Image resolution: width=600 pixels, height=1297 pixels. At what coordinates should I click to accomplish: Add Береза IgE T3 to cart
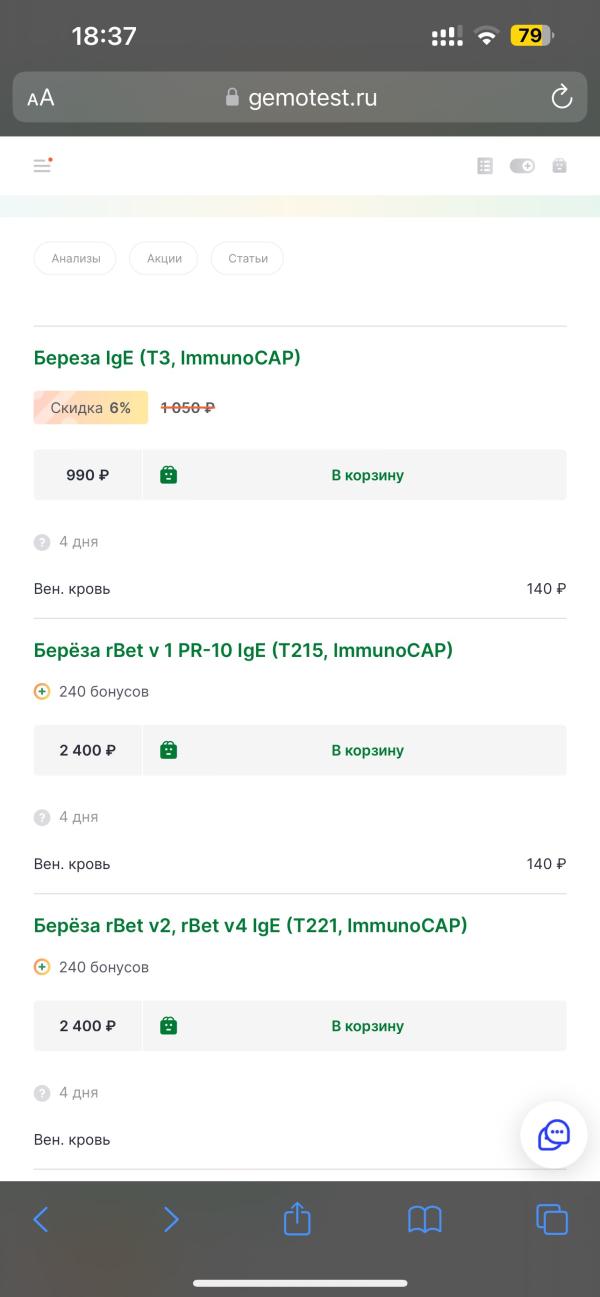coord(355,475)
